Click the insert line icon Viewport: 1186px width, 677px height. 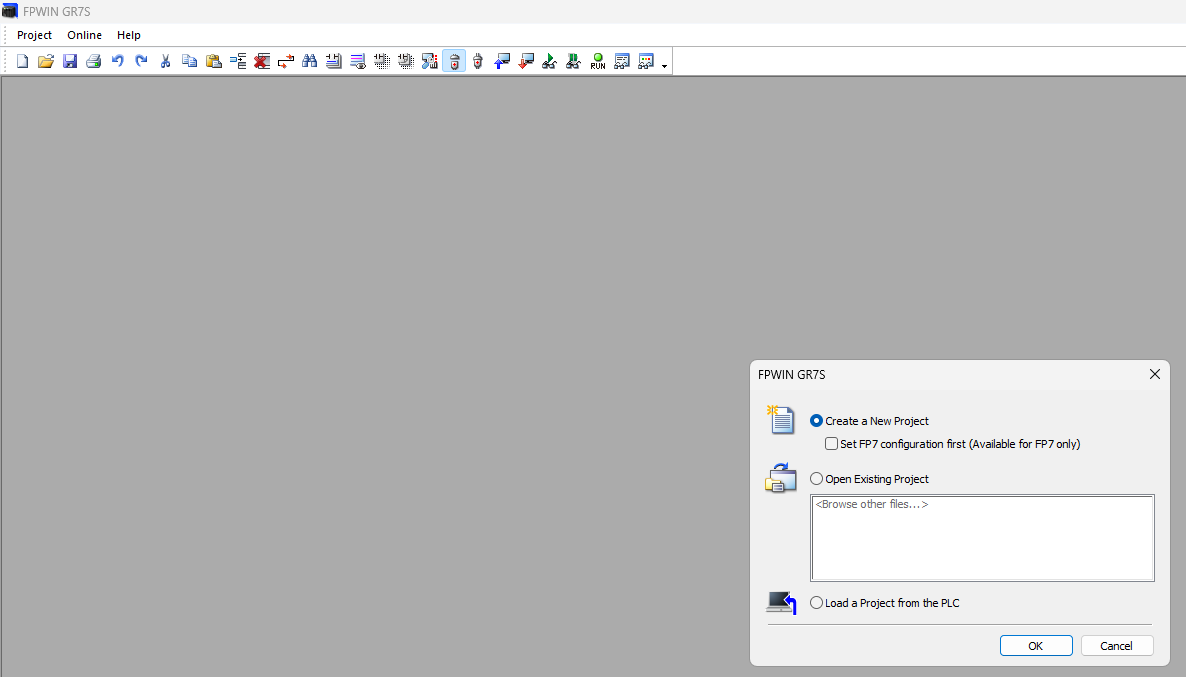point(238,61)
